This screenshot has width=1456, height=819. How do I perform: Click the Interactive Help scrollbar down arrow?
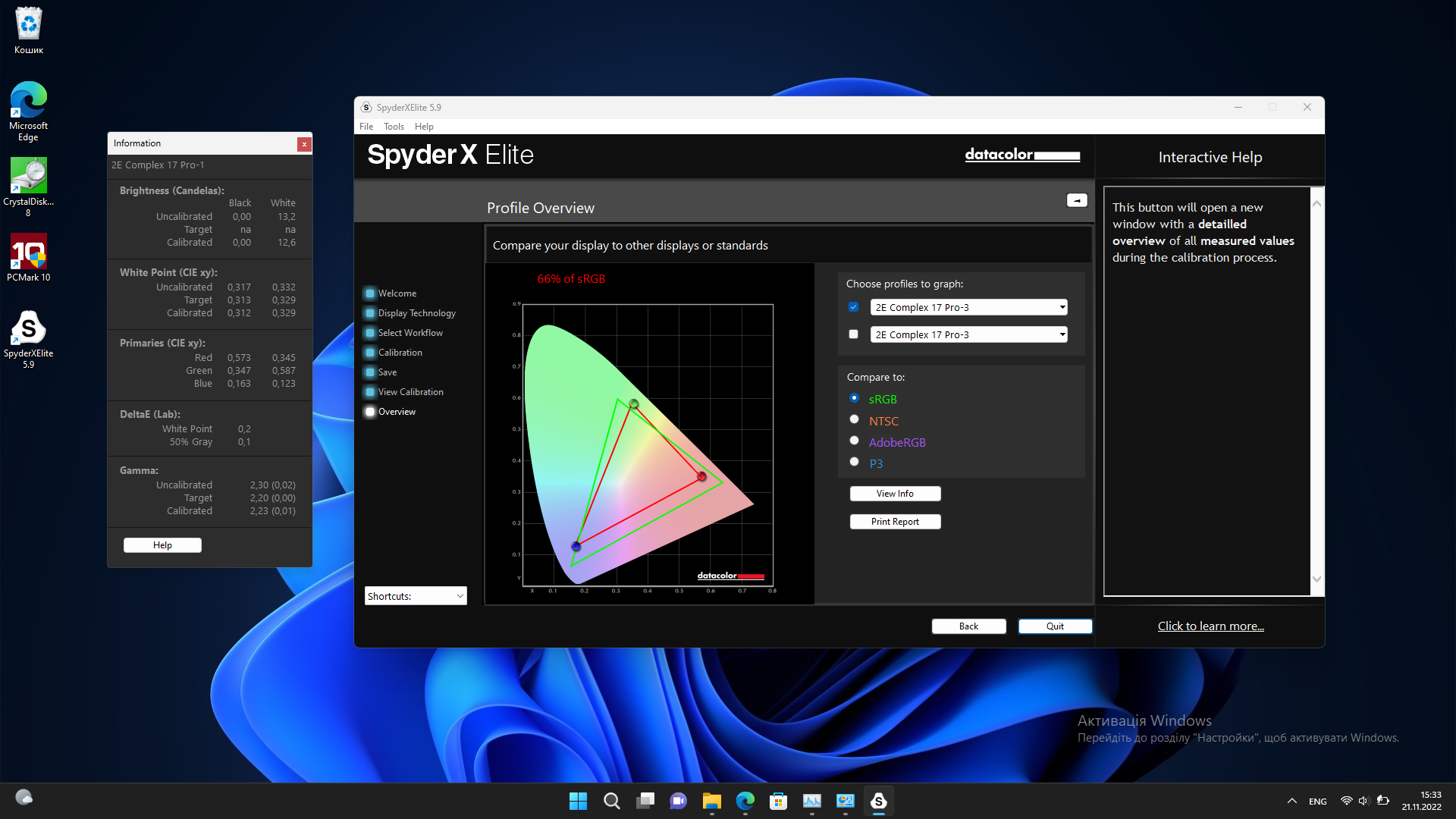coord(1316,579)
